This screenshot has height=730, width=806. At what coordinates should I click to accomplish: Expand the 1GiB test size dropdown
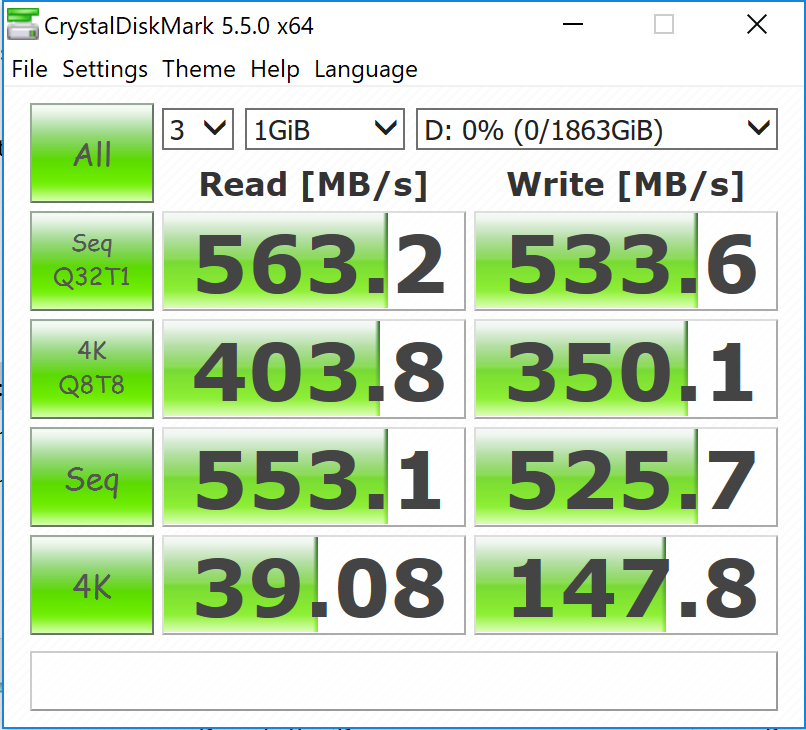click(325, 129)
